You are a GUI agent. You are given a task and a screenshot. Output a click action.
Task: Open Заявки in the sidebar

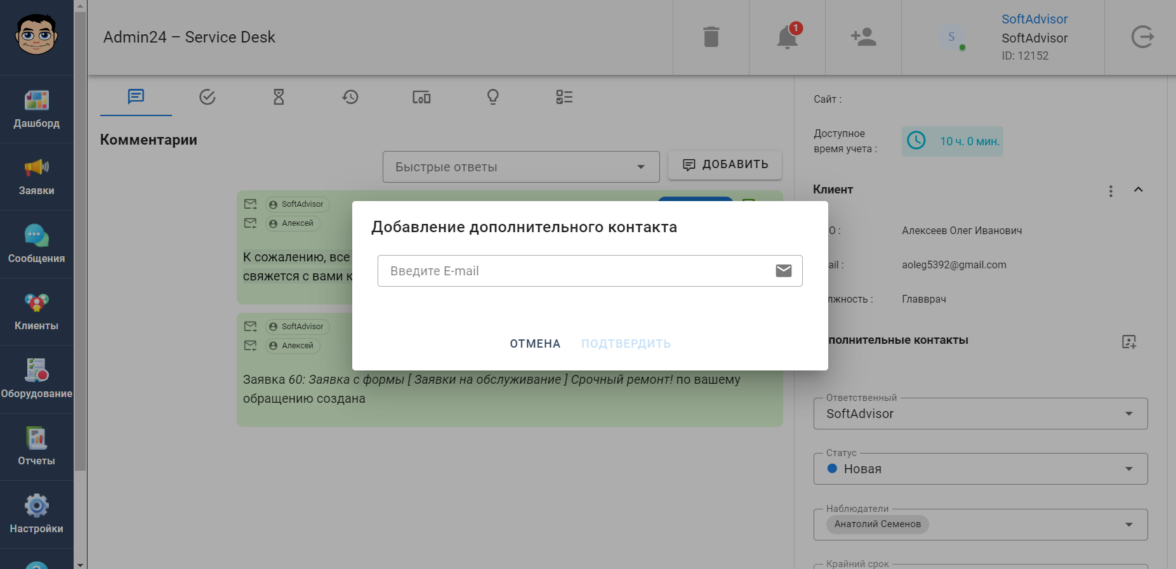(x=36, y=177)
